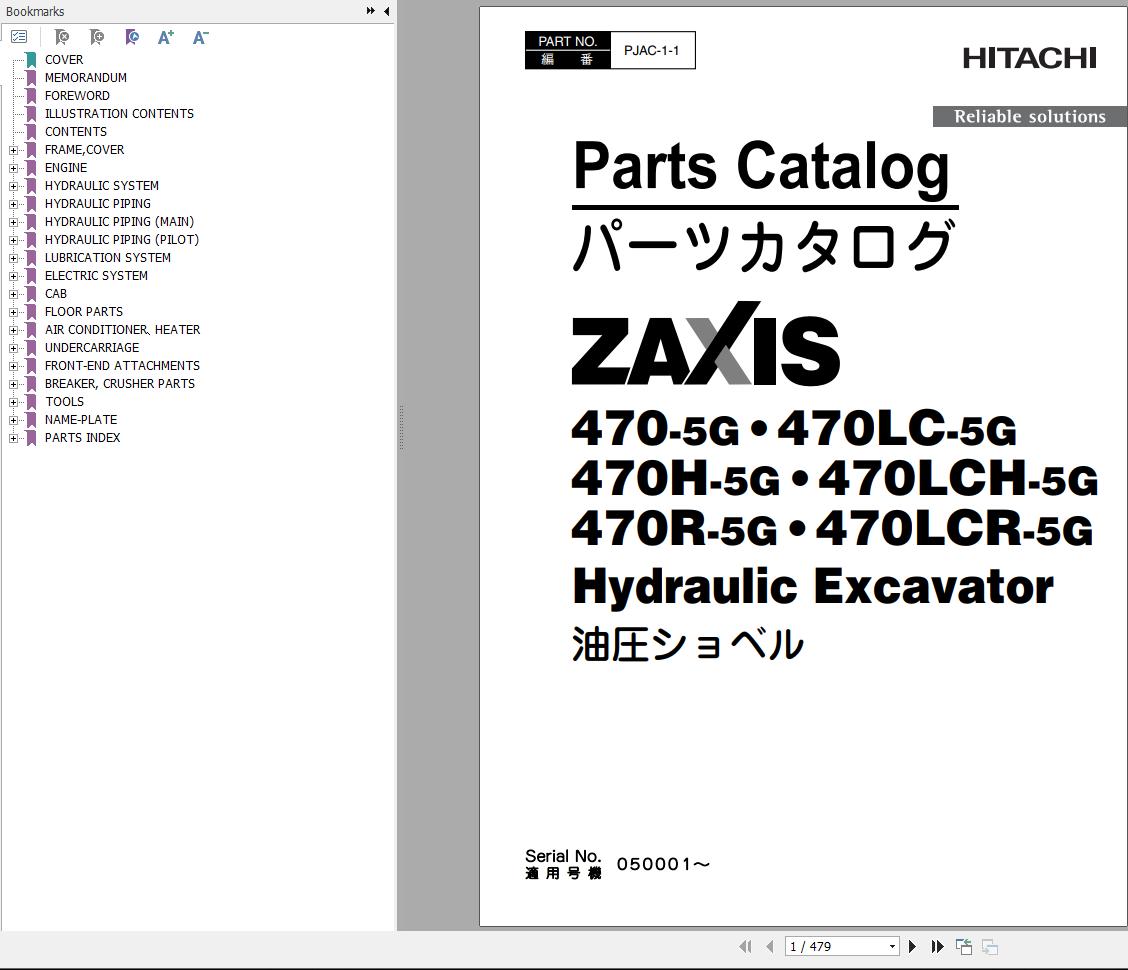1128x970 pixels.
Task: Click the double-arrow expand panel icon
Action: tap(370, 11)
